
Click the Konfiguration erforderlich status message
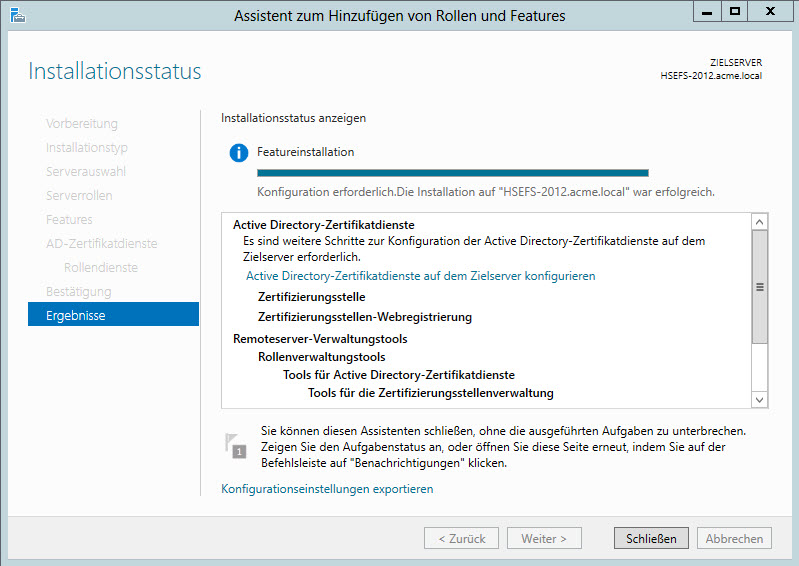point(486,192)
